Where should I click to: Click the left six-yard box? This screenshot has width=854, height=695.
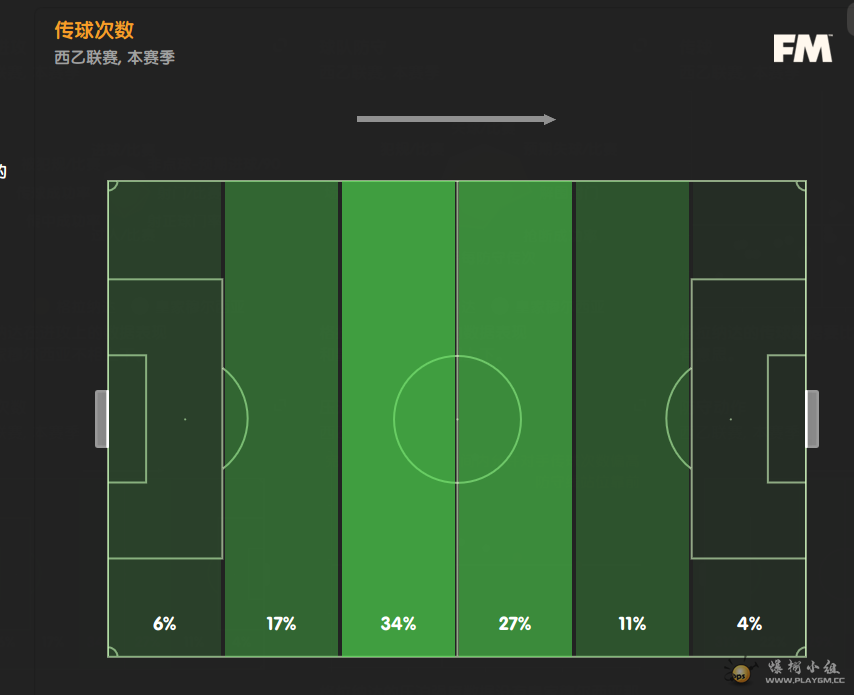click(127, 419)
